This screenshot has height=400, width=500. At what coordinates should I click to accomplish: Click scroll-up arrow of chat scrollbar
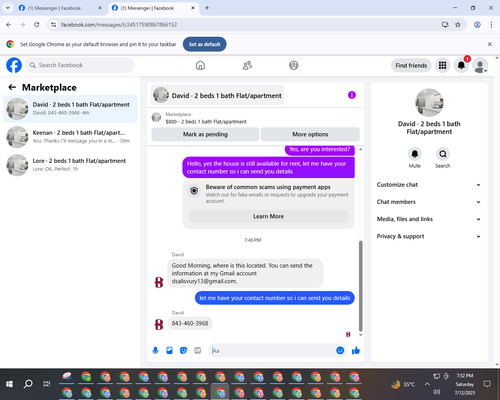tap(360, 149)
